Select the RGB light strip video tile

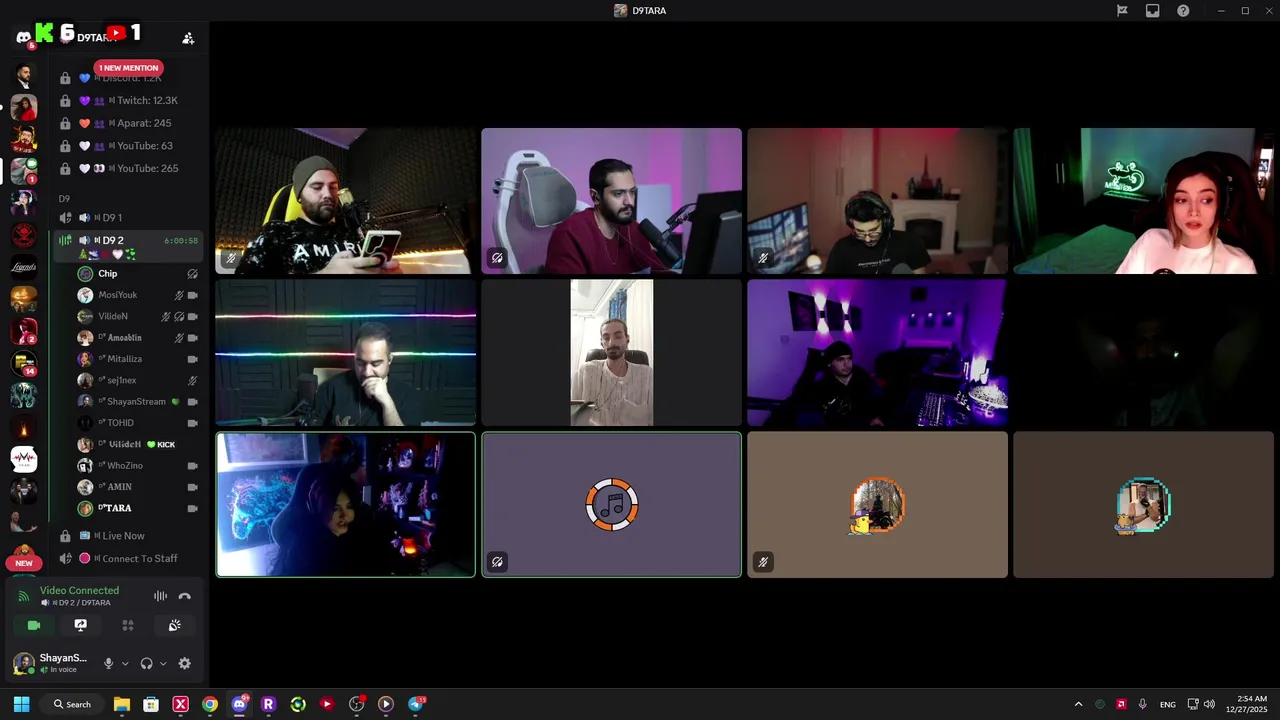pyautogui.click(x=346, y=353)
